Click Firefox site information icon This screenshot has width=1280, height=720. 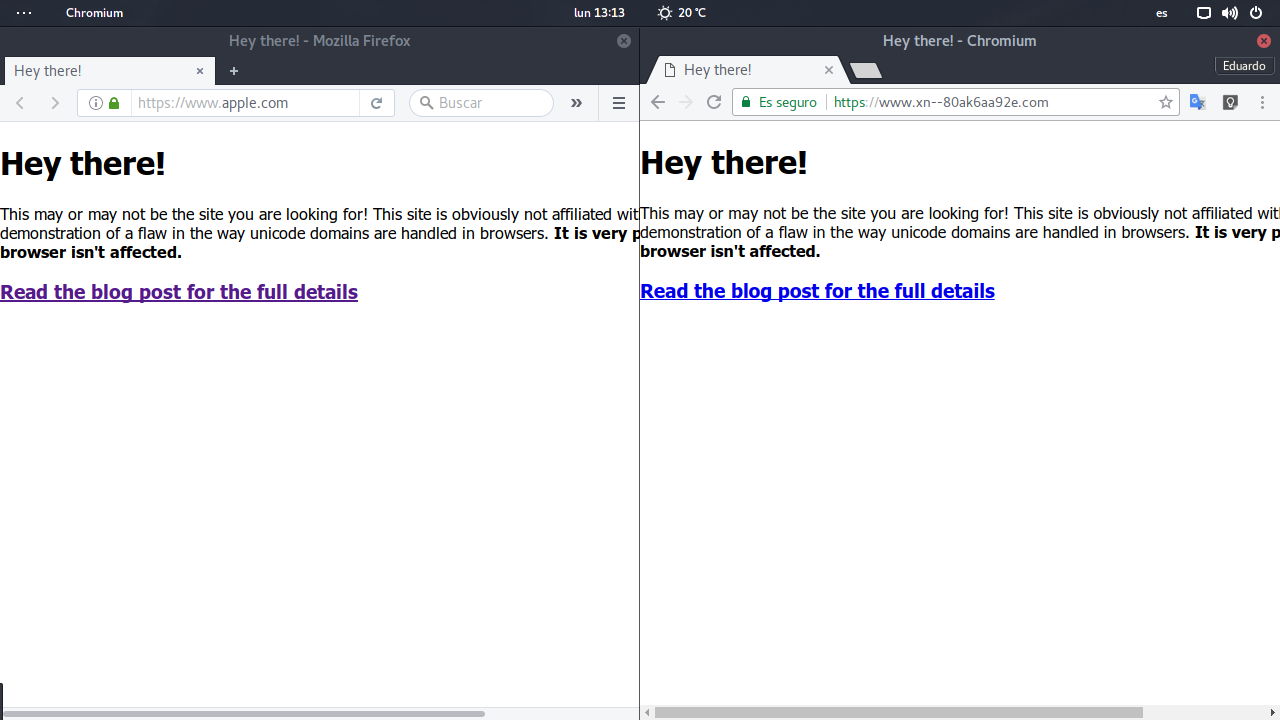coord(96,103)
